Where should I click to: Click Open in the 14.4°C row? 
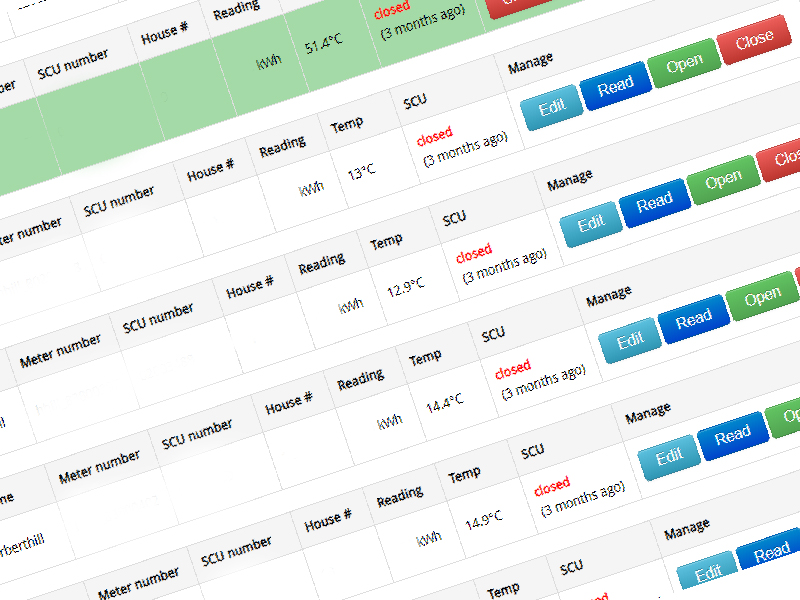click(x=763, y=296)
